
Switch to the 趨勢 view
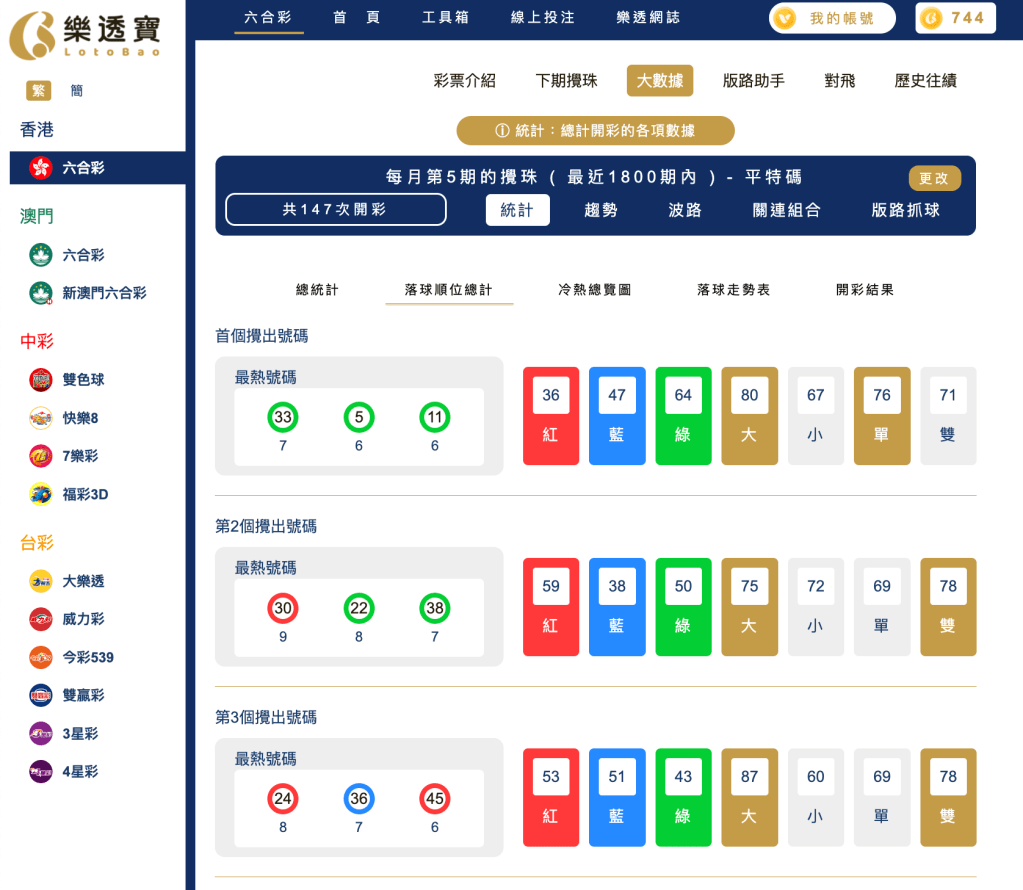[600, 211]
